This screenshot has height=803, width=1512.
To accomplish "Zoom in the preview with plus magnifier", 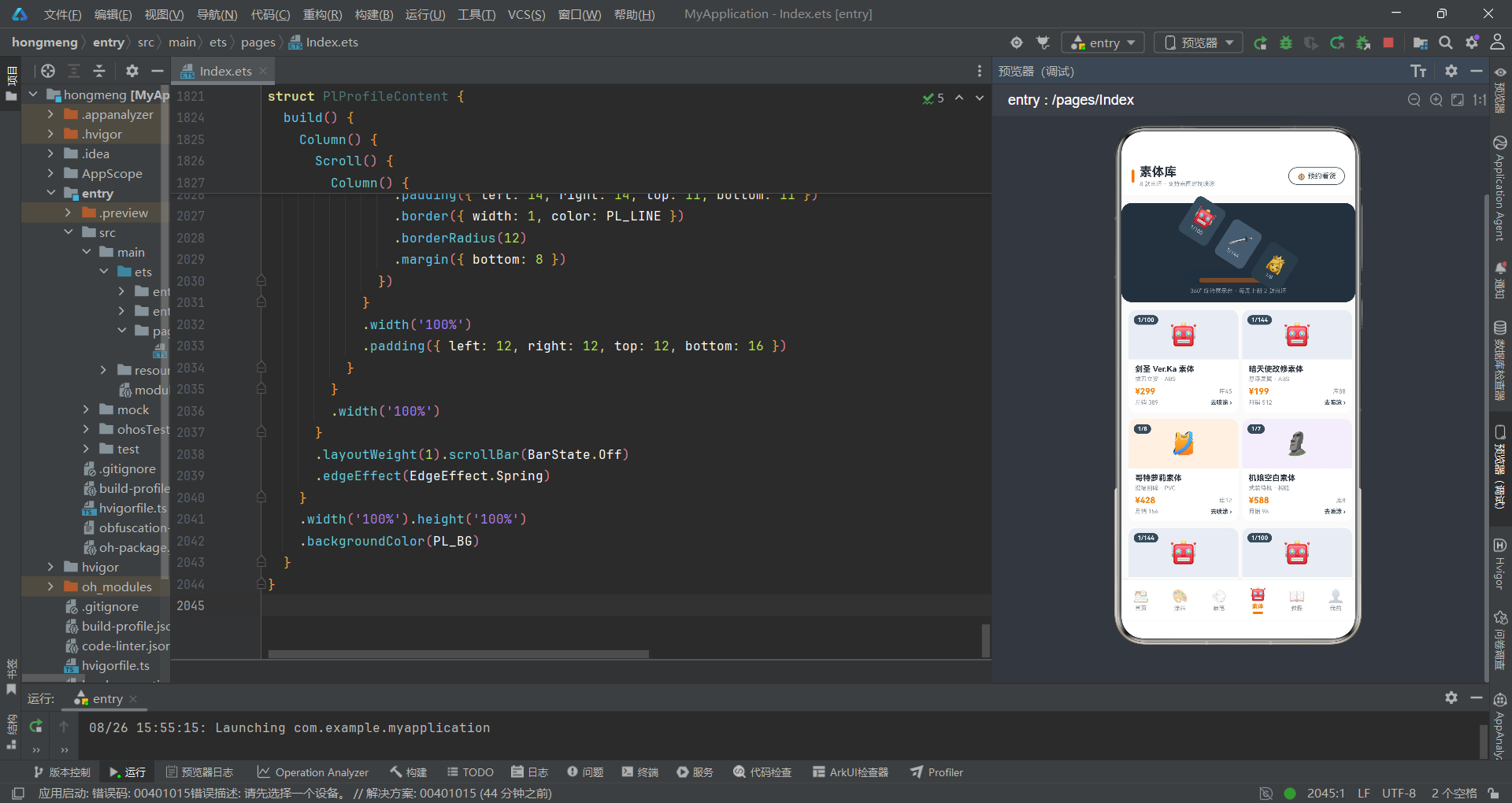I will tap(1436, 100).
